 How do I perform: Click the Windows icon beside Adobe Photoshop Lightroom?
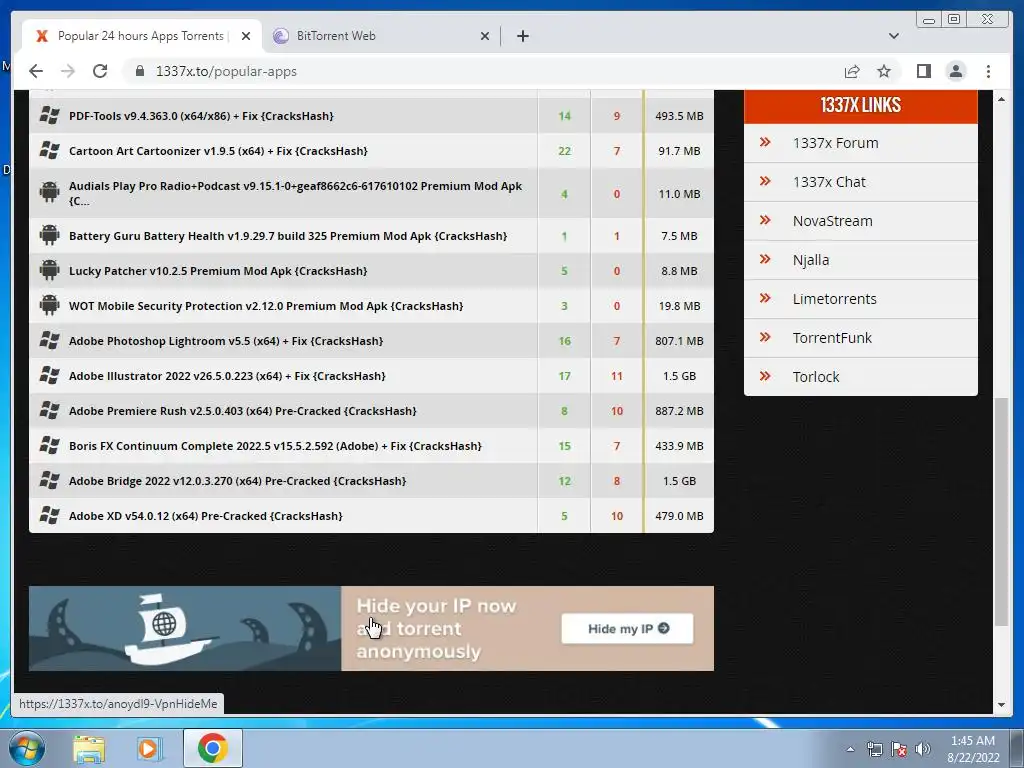49,340
